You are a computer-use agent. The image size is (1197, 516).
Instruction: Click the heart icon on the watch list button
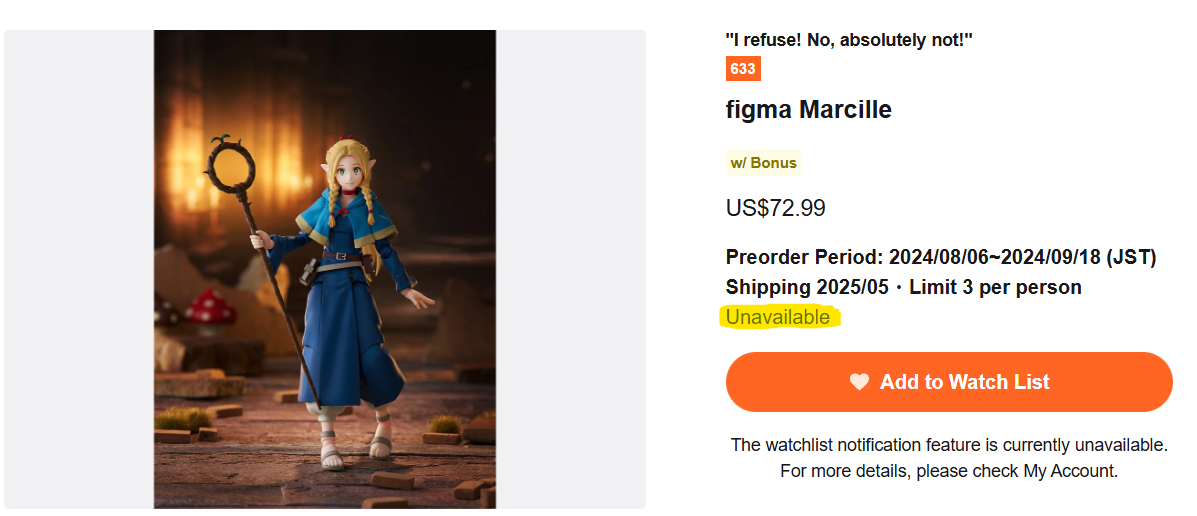point(859,382)
